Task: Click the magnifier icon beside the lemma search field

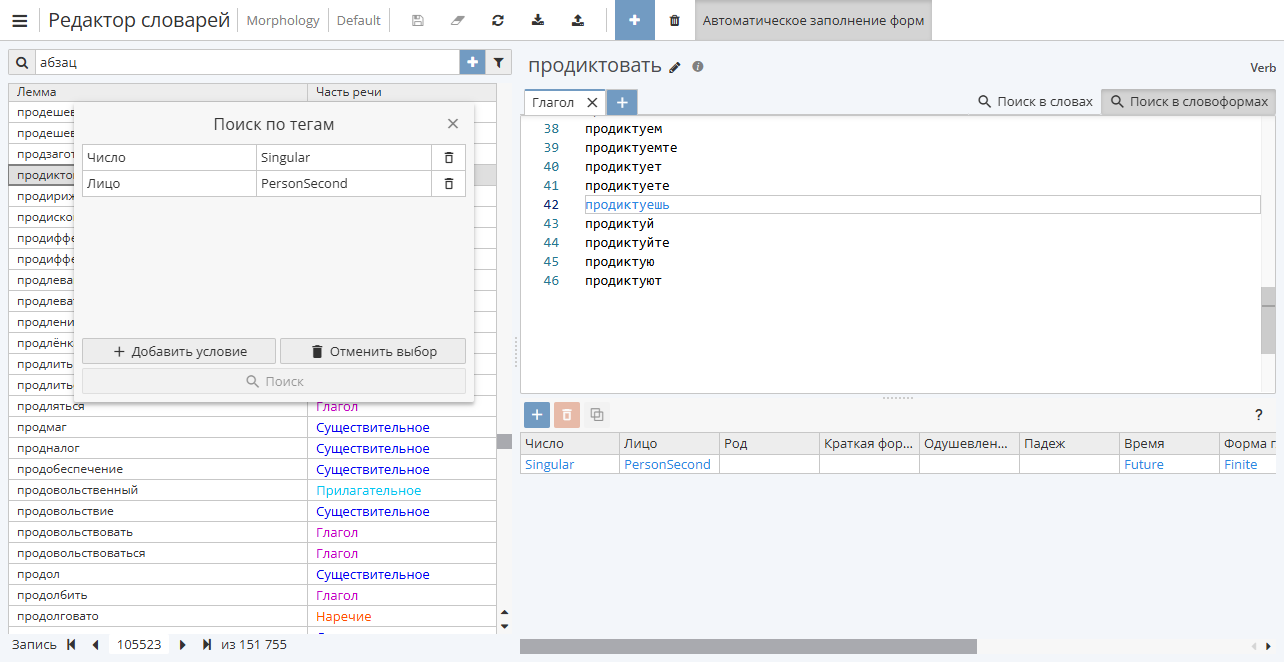Action: point(21,62)
